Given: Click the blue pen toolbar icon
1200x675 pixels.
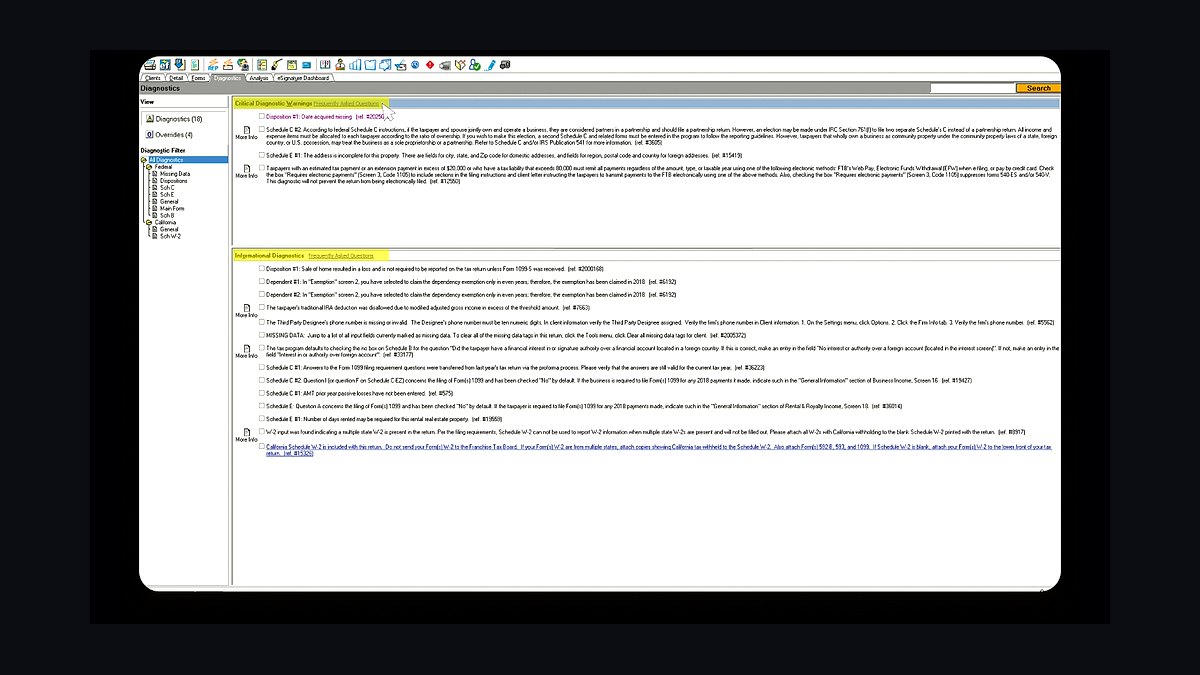Looking at the screenshot, I should [489, 65].
